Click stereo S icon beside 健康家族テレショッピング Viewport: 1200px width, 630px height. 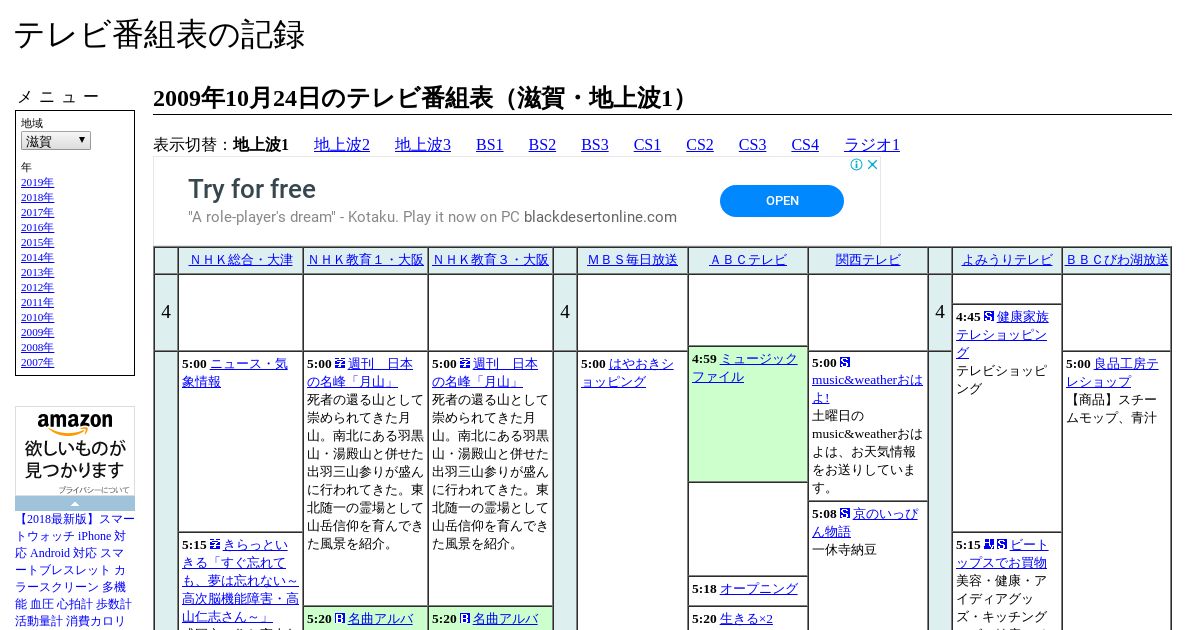[989, 317]
